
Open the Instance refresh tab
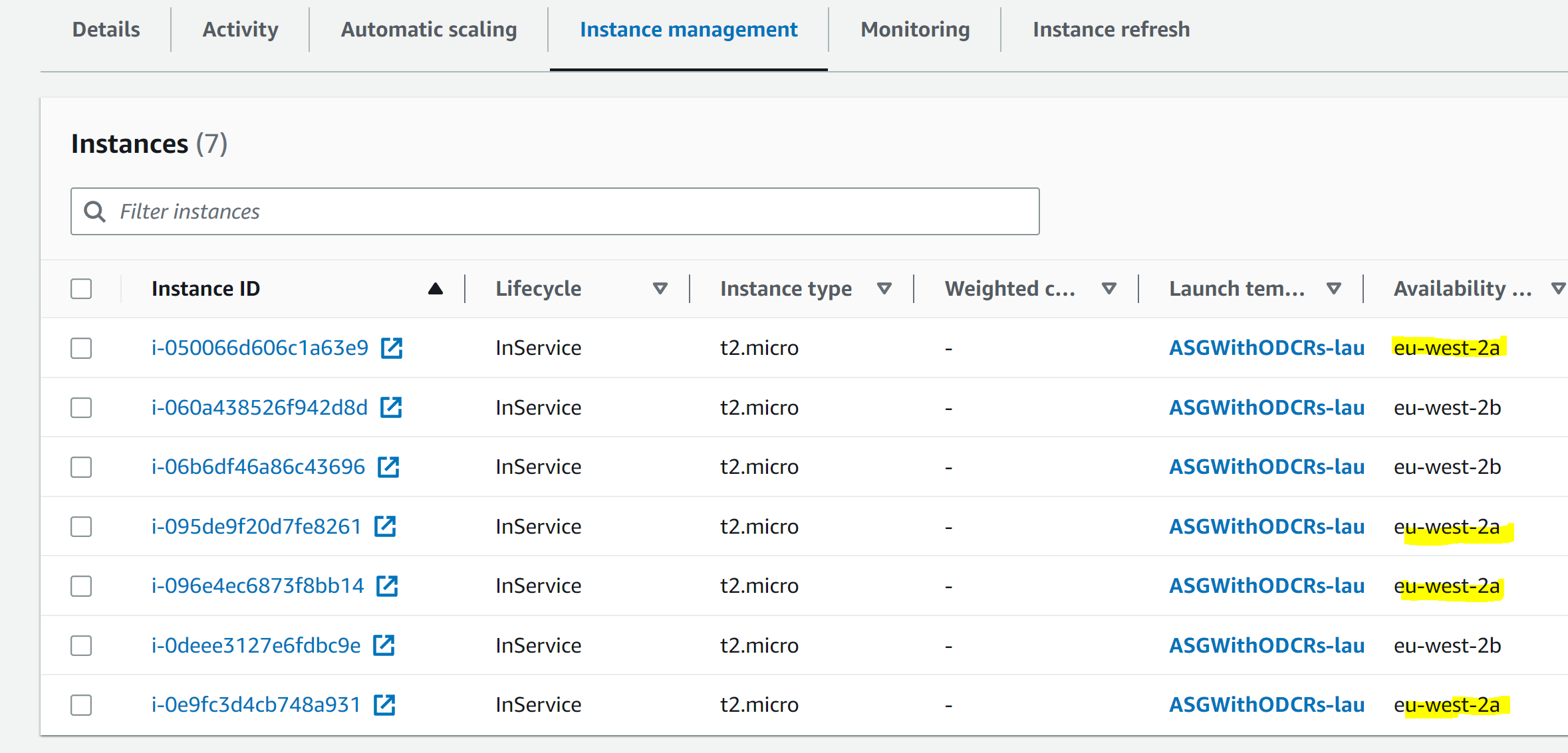pos(1111,29)
